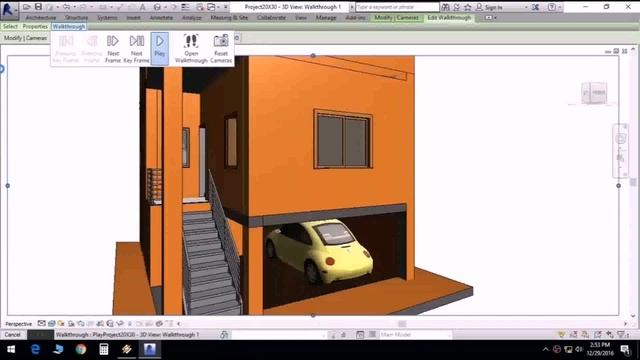
Task: Open the Collaborate ribbon tab
Action: (271, 18)
